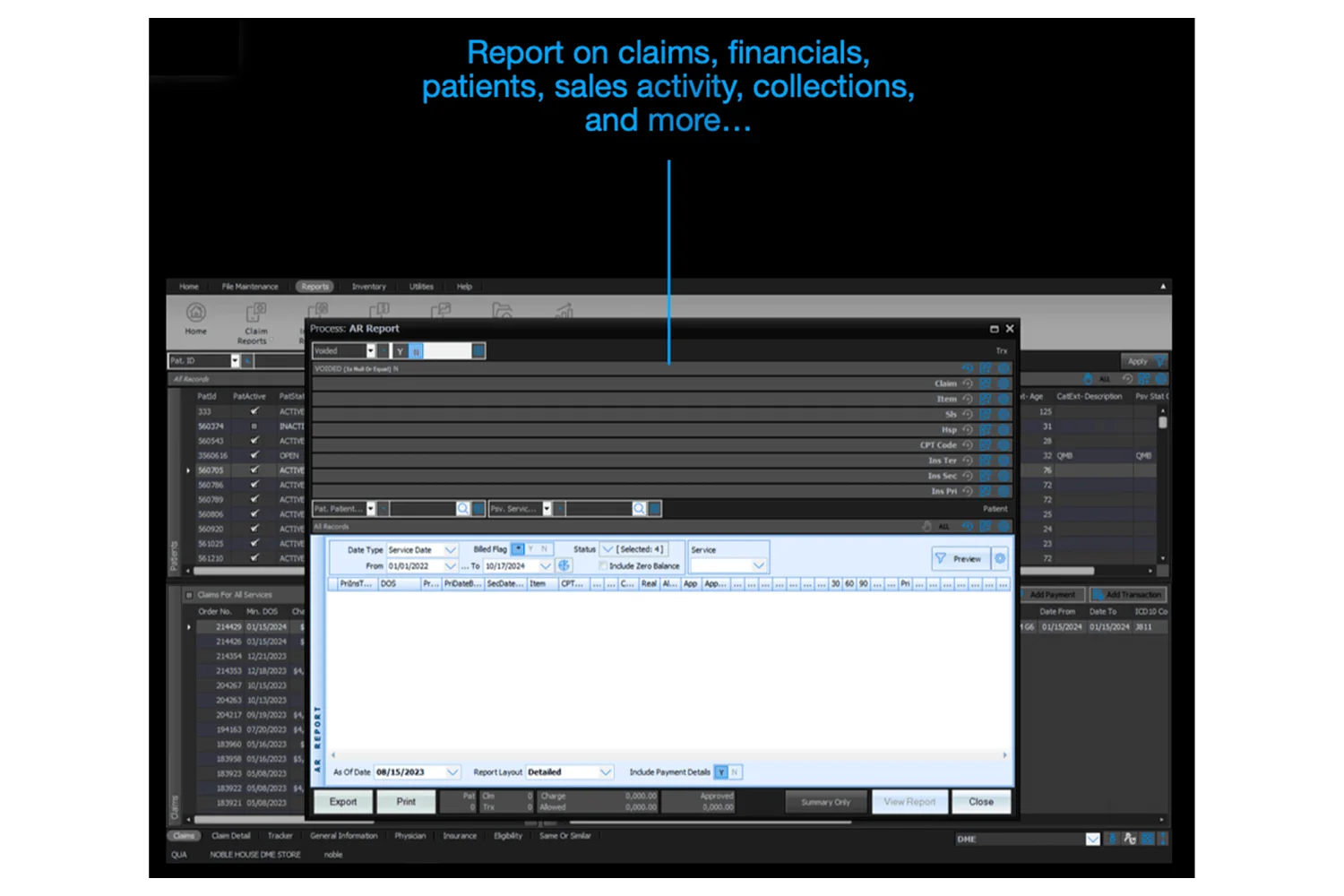Viewport: 1344px width, 896px height.
Task: Click the blue grid icon in the Ins Sec row
Action: [986, 476]
